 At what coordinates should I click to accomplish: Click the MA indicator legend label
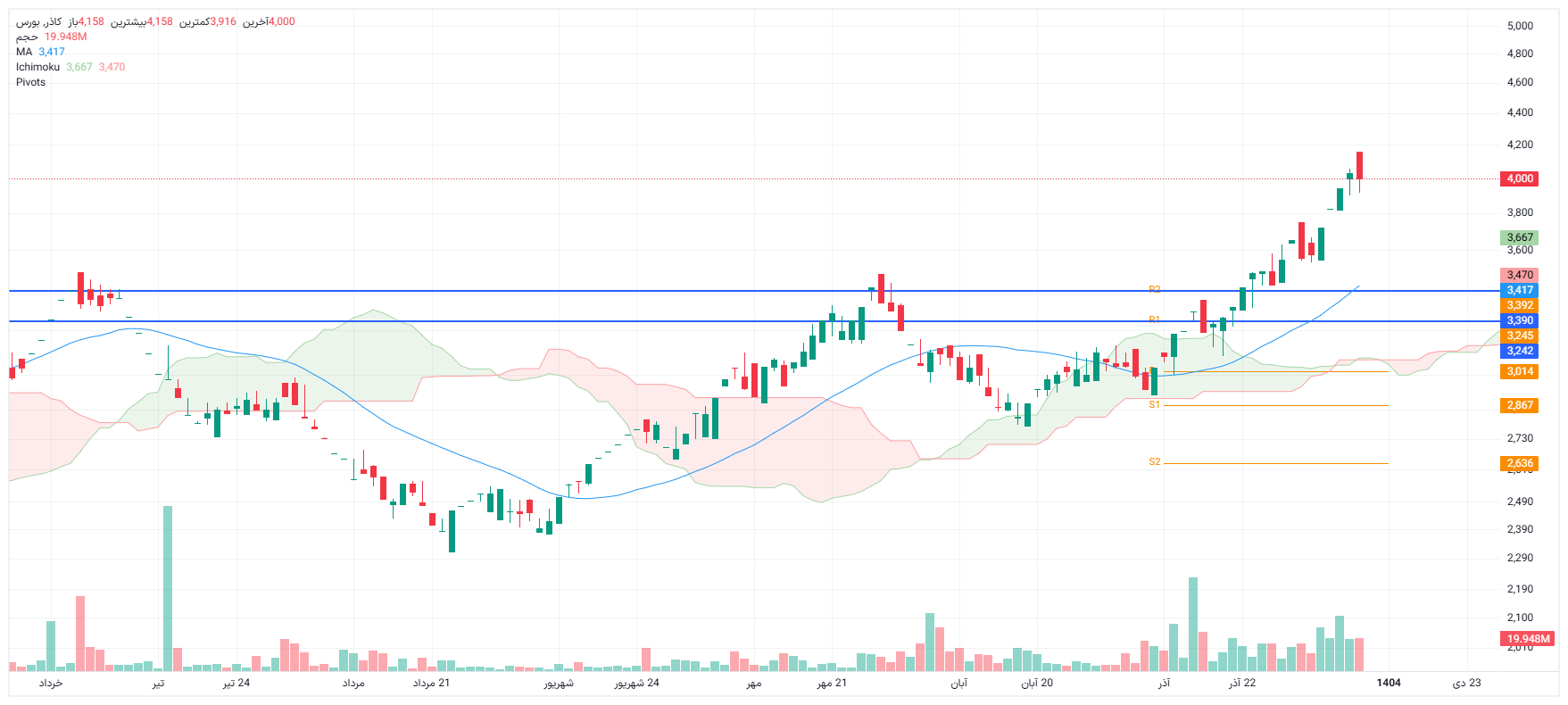(x=24, y=52)
